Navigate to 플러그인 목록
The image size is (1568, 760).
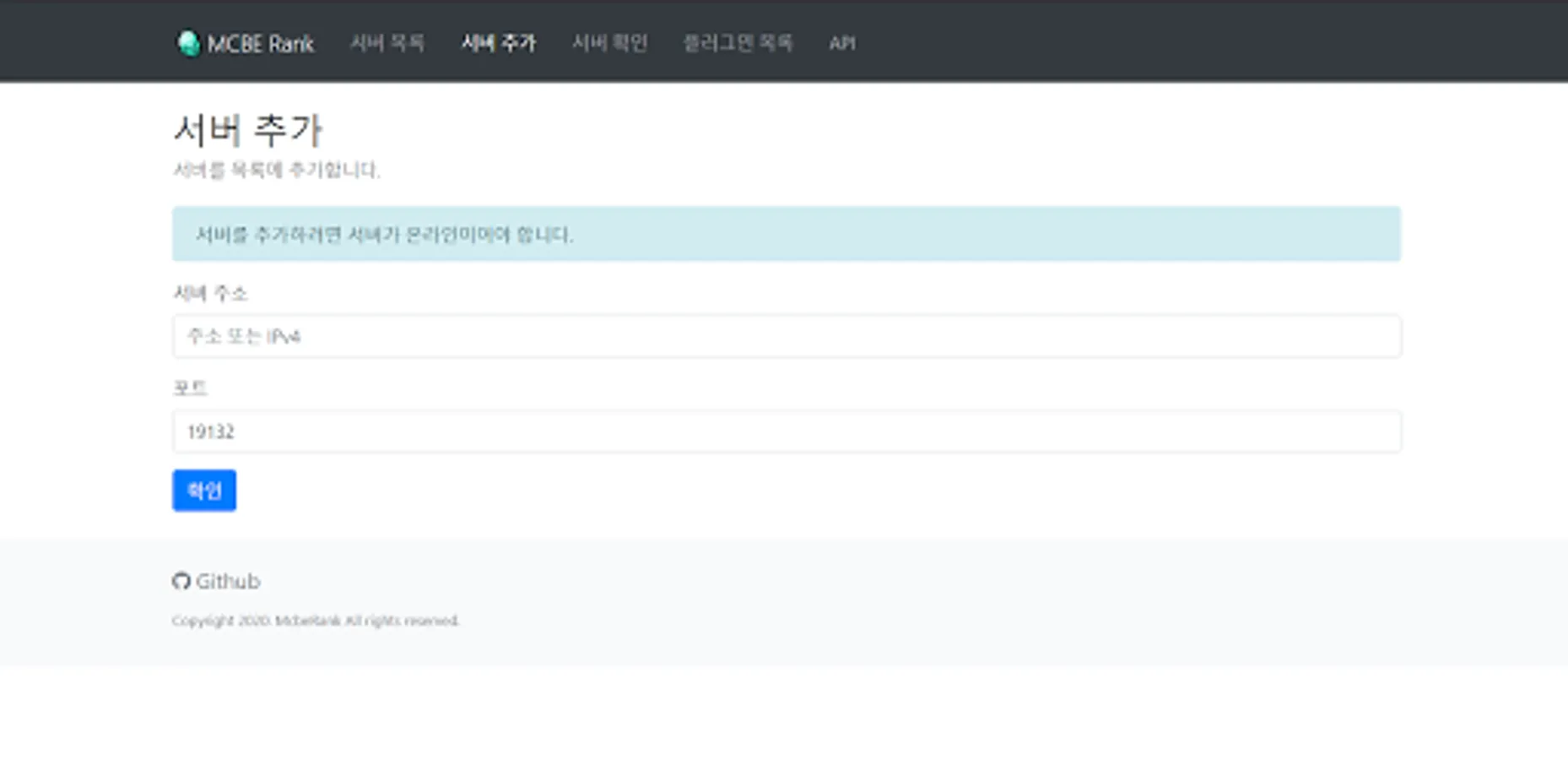coord(739,43)
